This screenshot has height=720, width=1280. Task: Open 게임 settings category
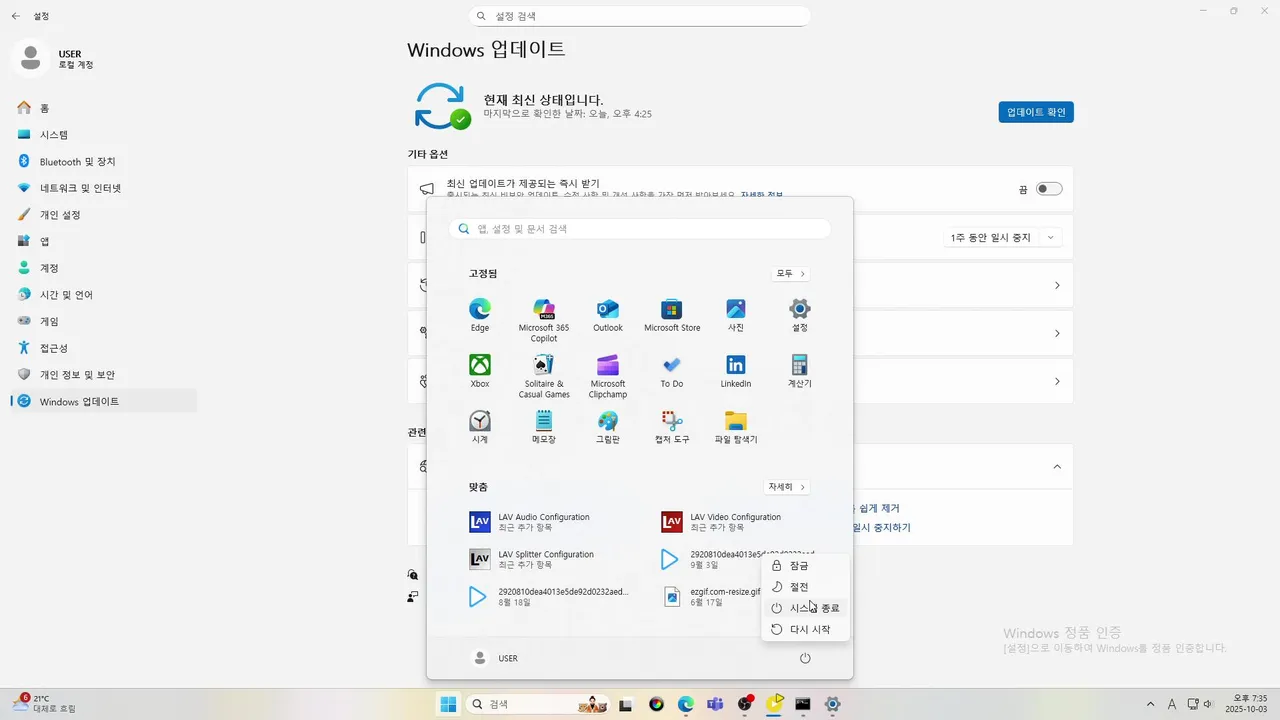tap(104, 321)
